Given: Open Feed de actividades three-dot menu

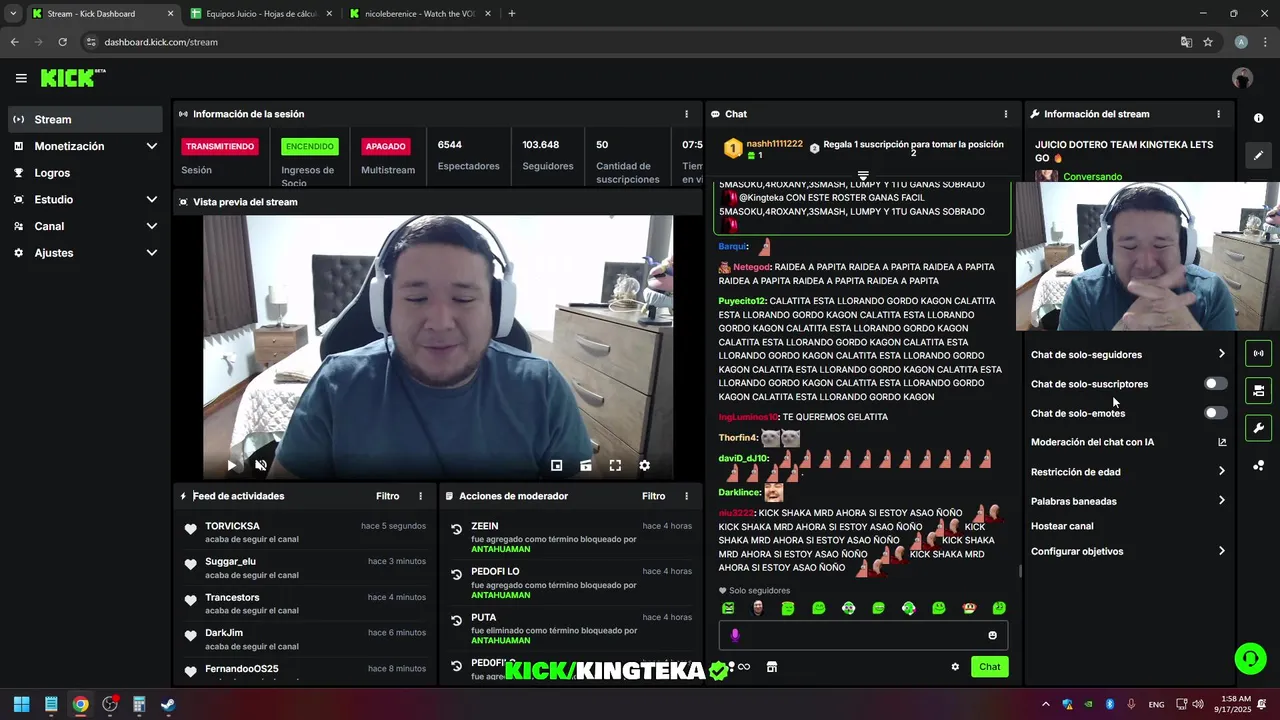Looking at the screenshot, I should (x=420, y=496).
